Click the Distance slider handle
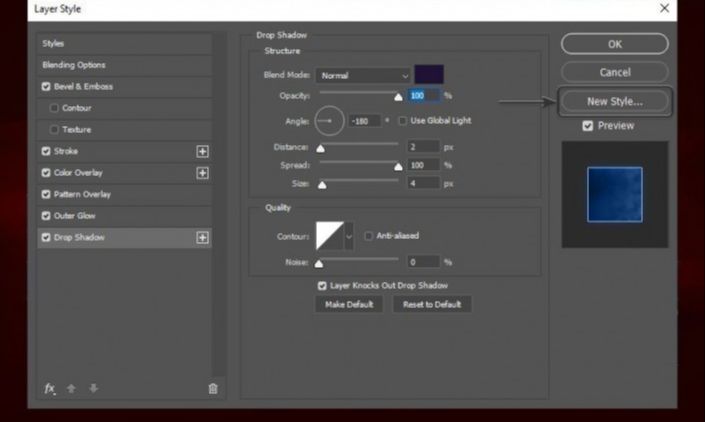 pyautogui.click(x=320, y=148)
